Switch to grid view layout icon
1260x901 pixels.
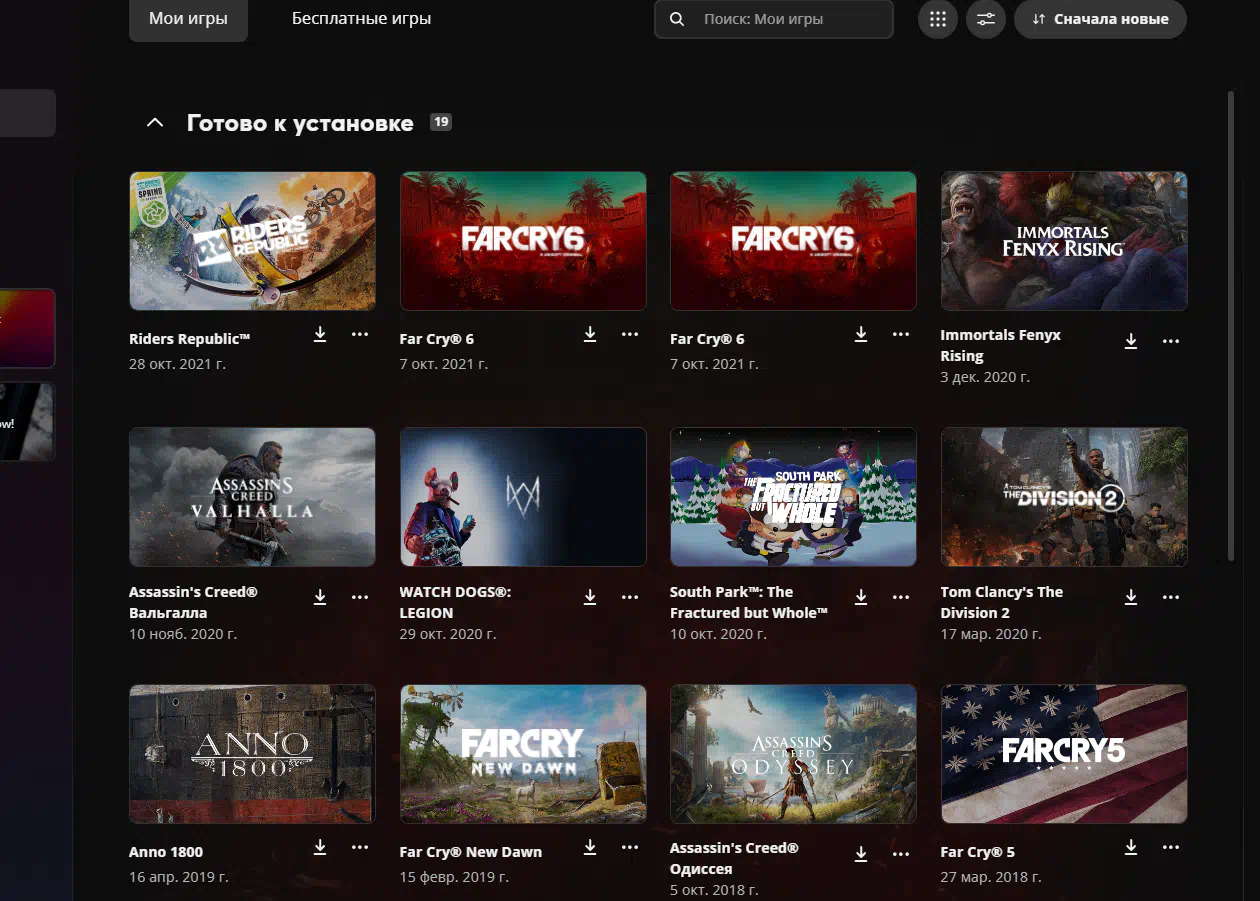937,19
